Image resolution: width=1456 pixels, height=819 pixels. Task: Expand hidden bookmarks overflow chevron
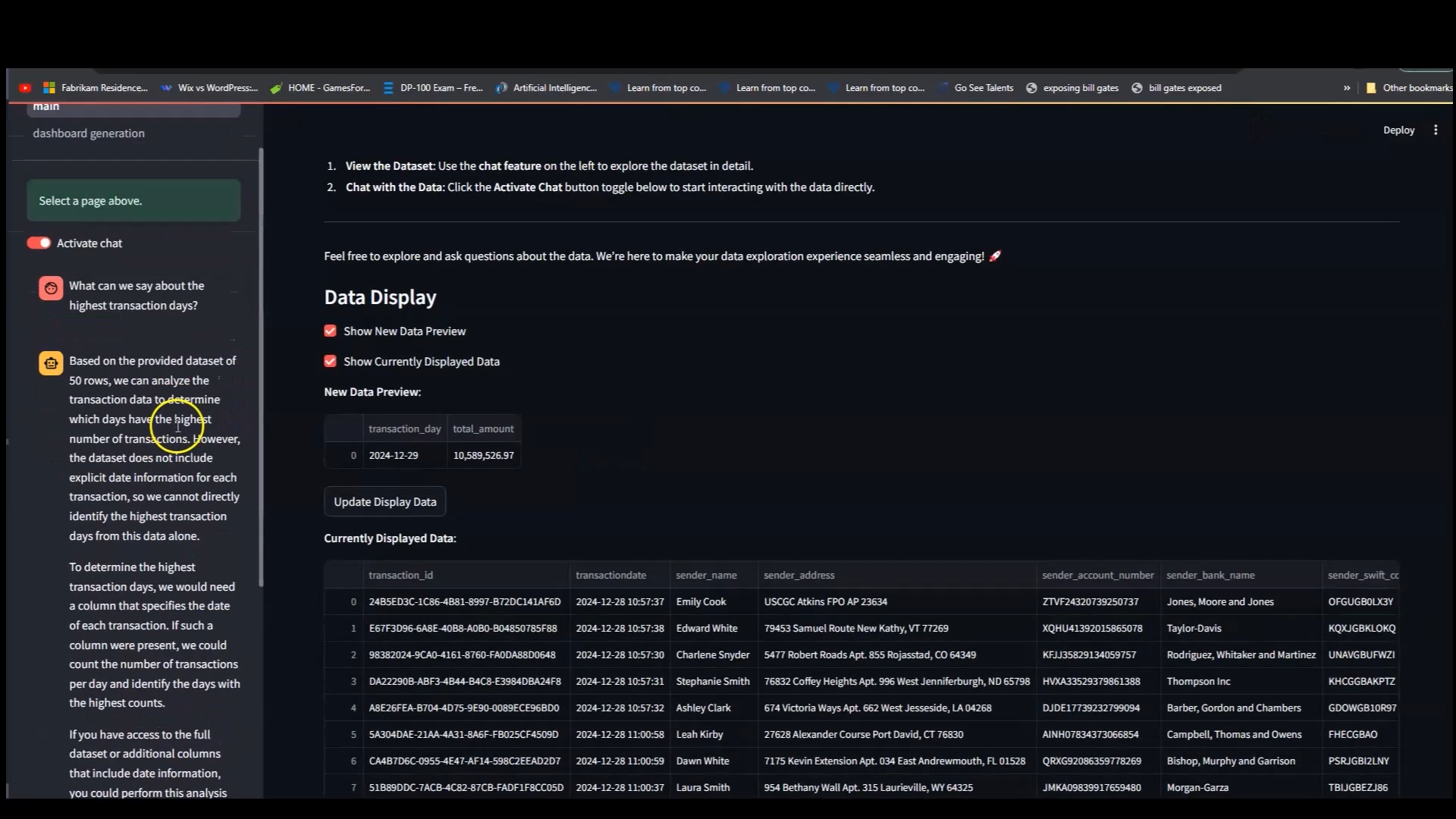coord(1347,88)
